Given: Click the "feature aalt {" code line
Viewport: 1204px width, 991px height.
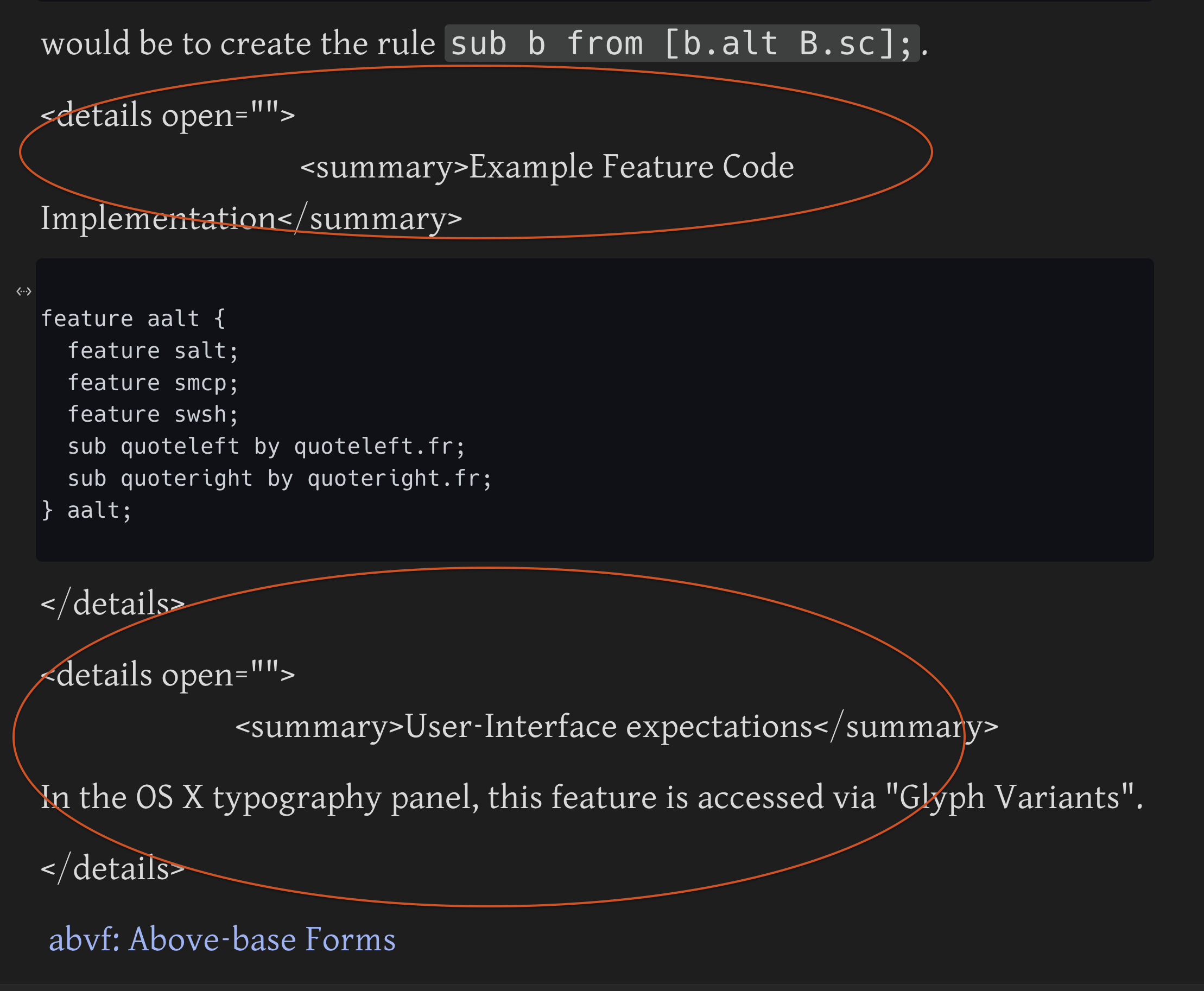Looking at the screenshot, I should [x=133, y=319].
